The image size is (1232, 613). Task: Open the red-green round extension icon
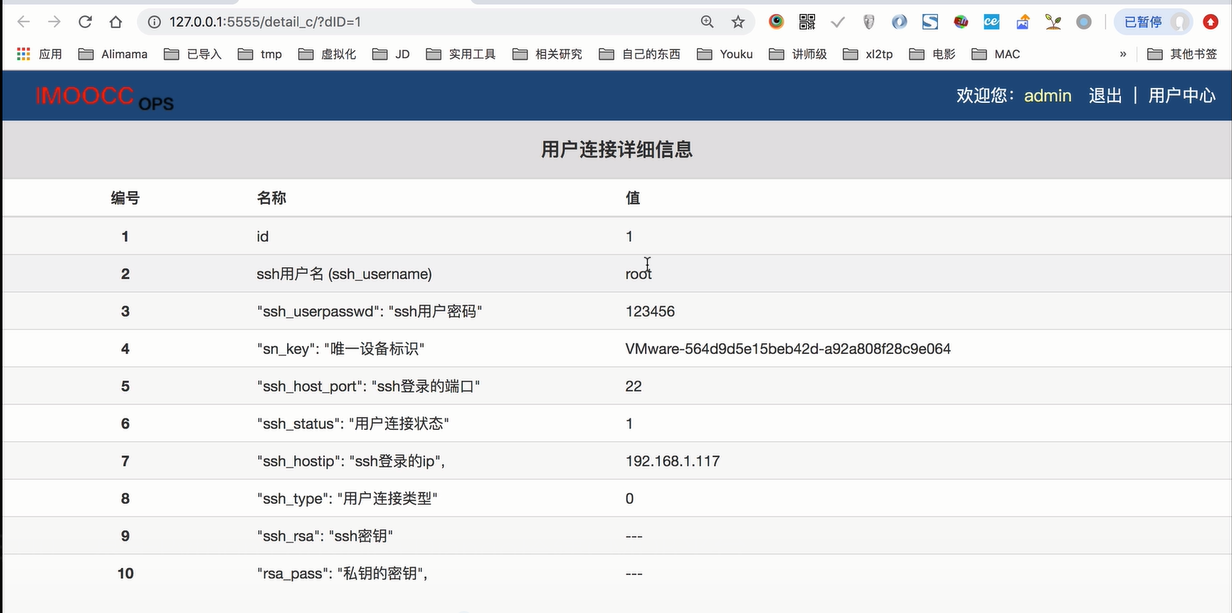(x=961, y=21)
